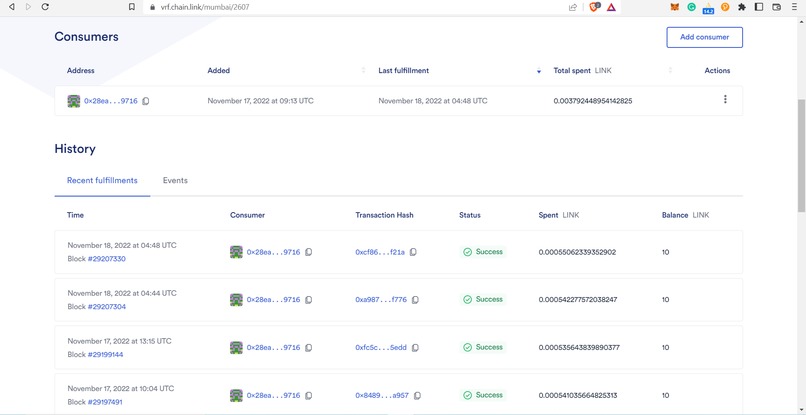Copy consumer address in the 13:15 UTC fulfillment row
This screenshot has width=806, height=415.
point(308,348)
